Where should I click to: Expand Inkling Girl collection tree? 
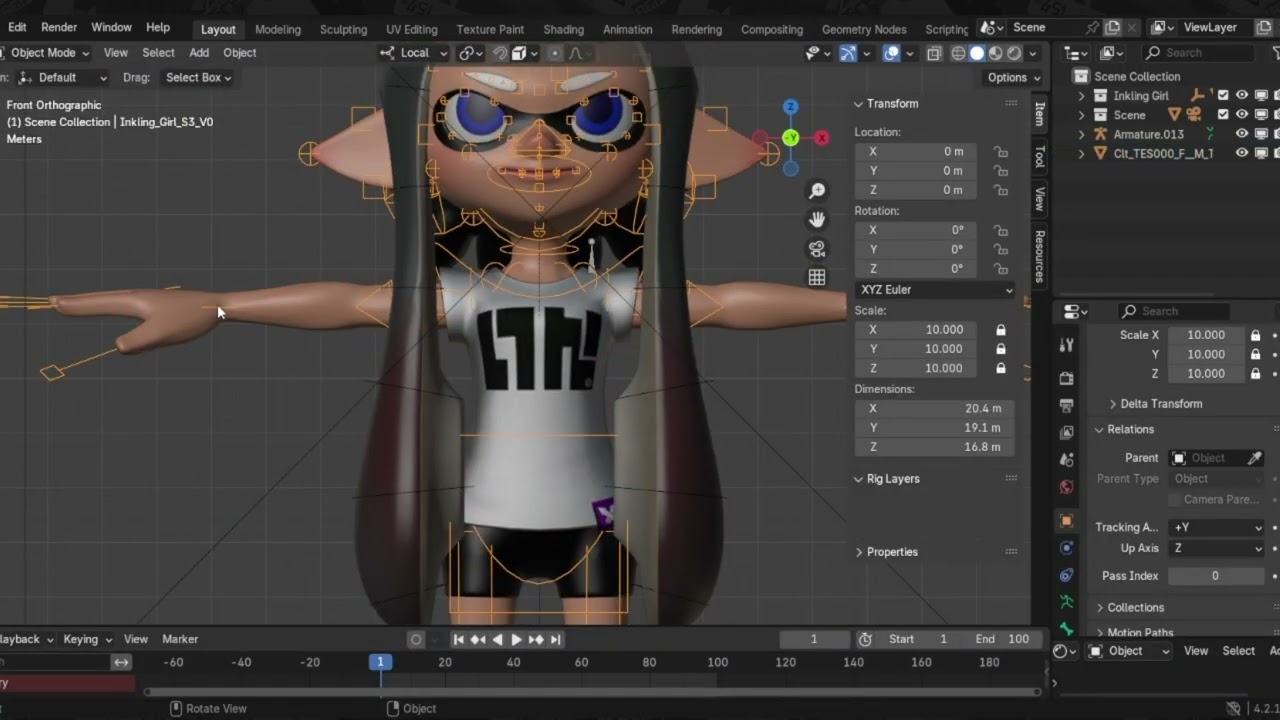pos(1081,96)
